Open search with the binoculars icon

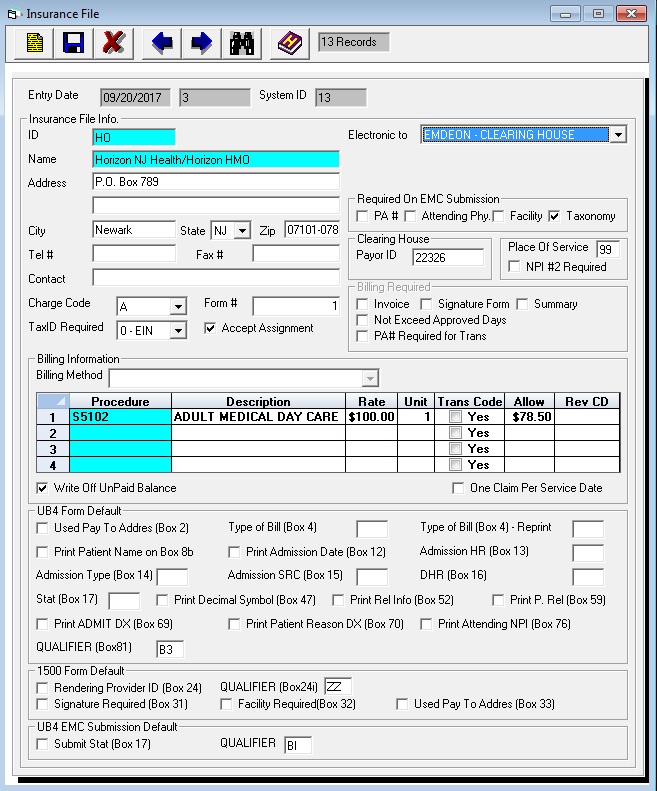[242, 43]
